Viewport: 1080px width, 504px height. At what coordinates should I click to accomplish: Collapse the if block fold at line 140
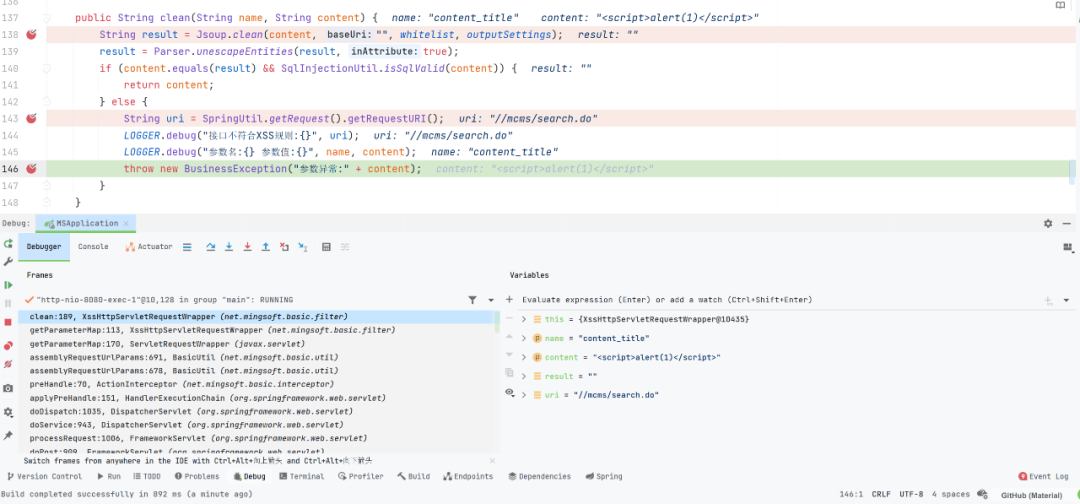click(46, 68)
